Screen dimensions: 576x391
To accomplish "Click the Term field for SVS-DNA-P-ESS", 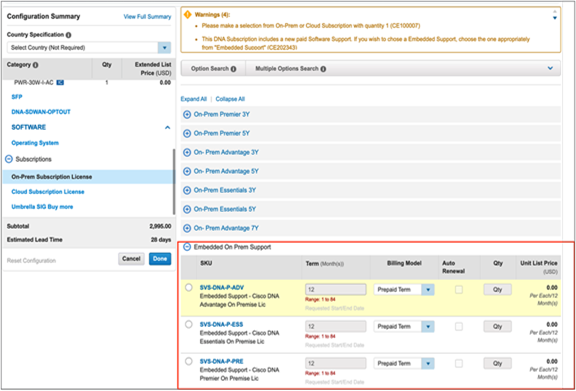I will pyautogui.click(x=336, y=326).
